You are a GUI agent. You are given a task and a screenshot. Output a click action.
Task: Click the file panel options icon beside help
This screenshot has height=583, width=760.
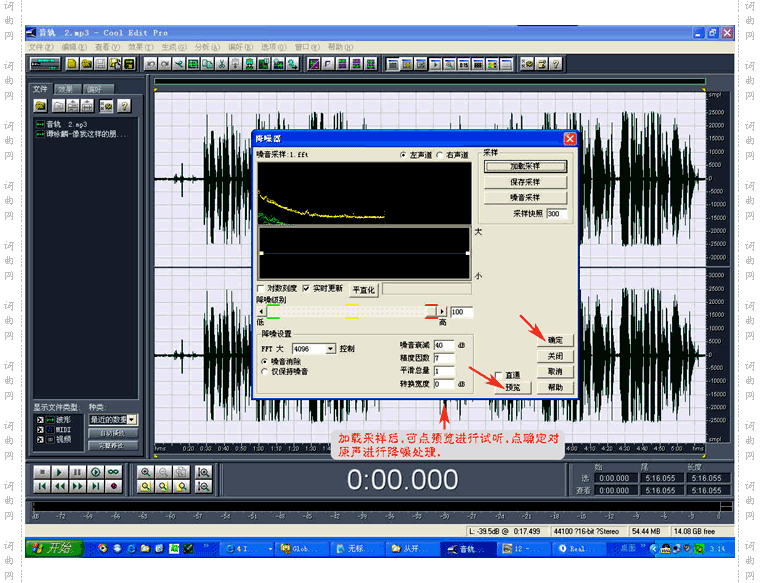pos(106,106)
